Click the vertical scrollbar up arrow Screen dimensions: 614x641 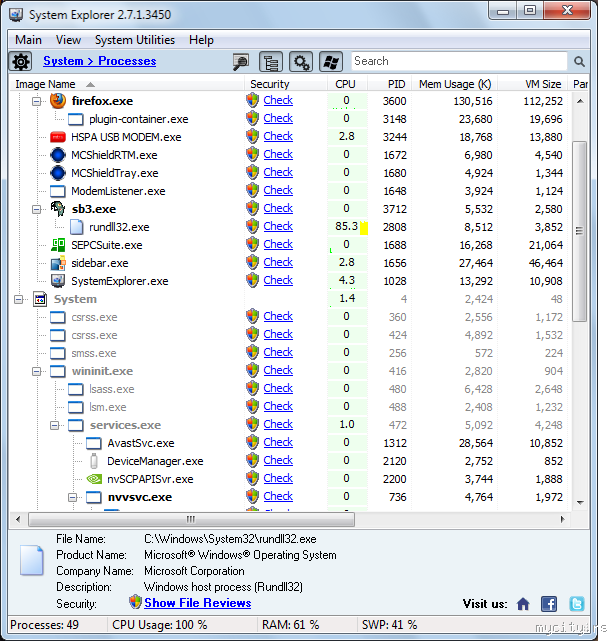[x=580, y=101]
